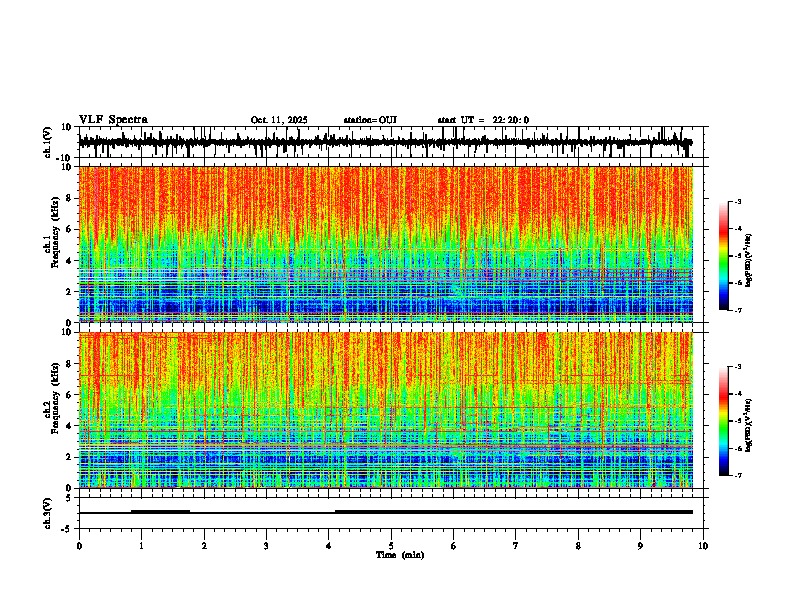Click the ch.1 "Frequency (kHz)" axis label
Screen dimensions: 792x612
[x=55, y=232]
